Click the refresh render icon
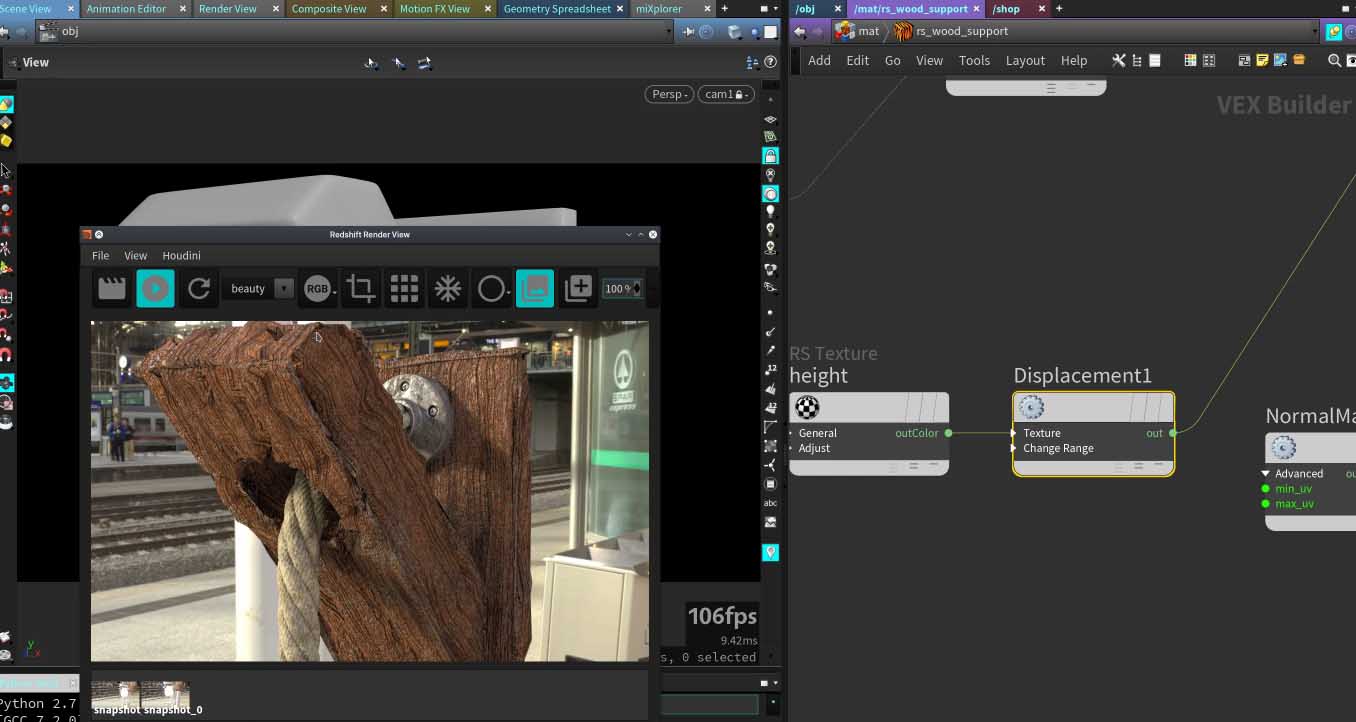Image resolution: width=1356 pixels, height=722 pixels. point(199,289)
